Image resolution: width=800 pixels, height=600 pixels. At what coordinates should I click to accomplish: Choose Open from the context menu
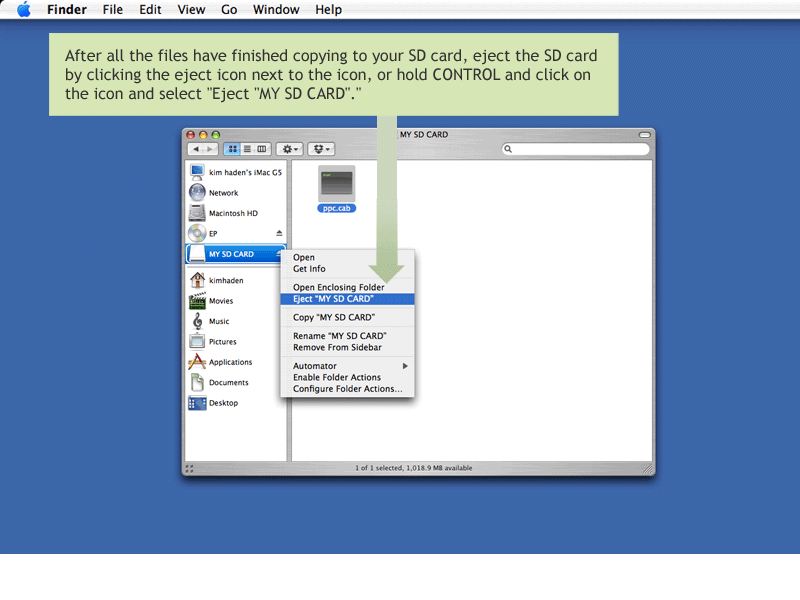click(347, 257)
